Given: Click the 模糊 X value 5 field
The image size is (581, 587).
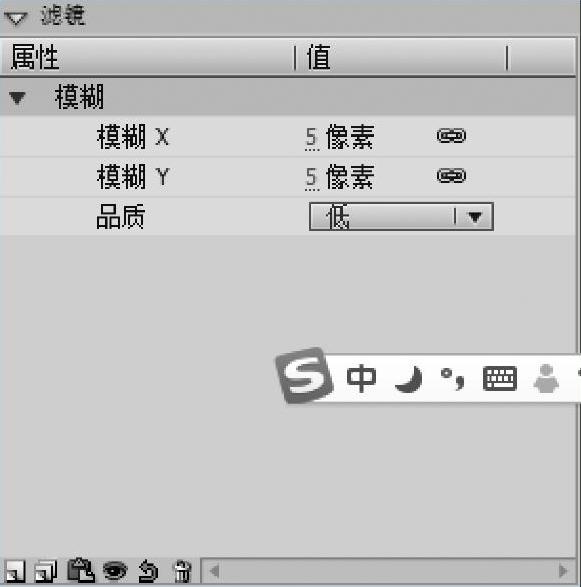Looking at the screenshot, I should tap(311, 137).
